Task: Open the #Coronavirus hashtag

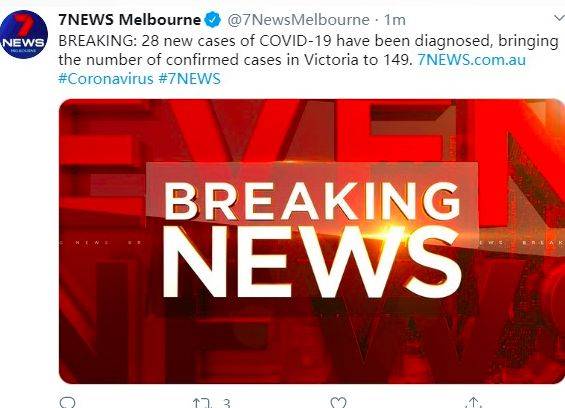Action: (x=106, y=79)
